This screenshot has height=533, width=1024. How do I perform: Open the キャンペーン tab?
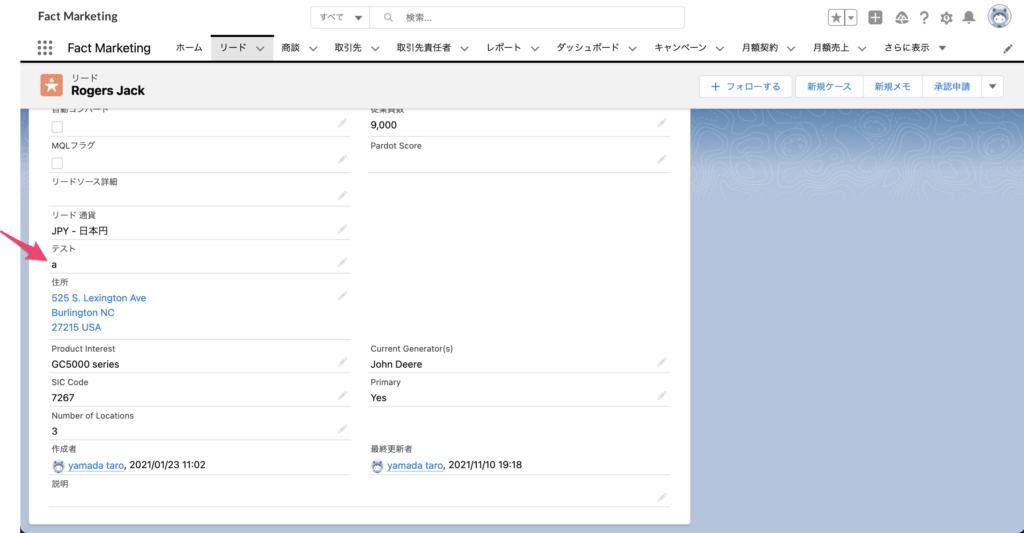click(680, 48)
